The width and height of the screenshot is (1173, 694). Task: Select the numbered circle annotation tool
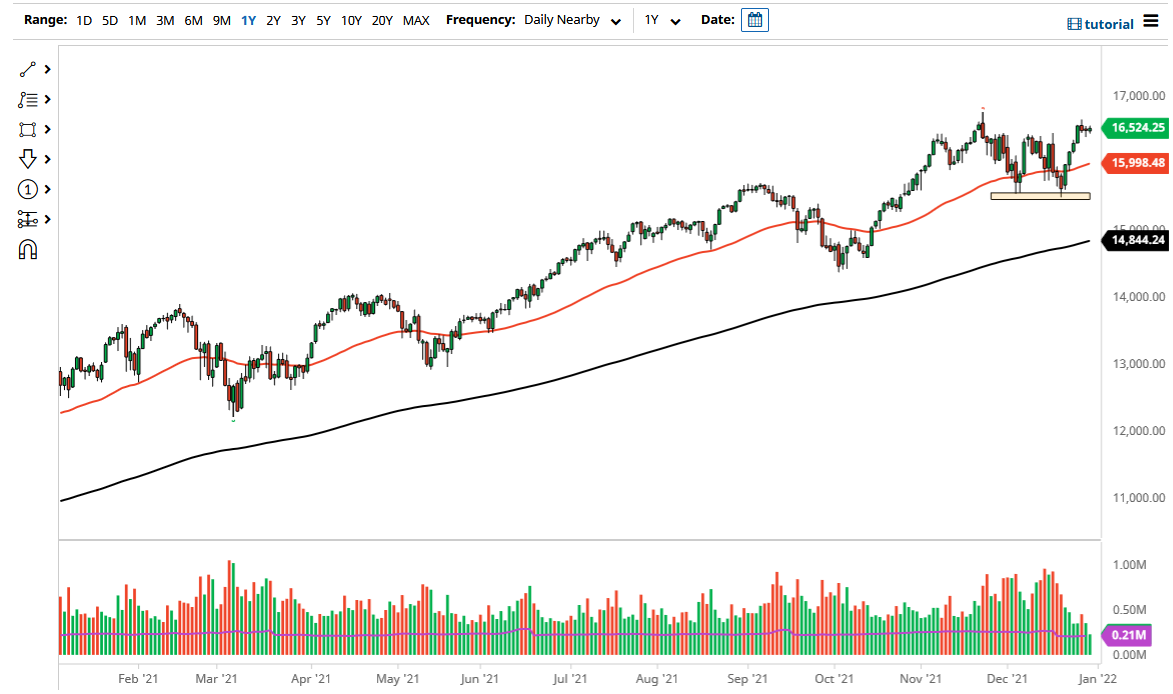click(x=27, y=189)
